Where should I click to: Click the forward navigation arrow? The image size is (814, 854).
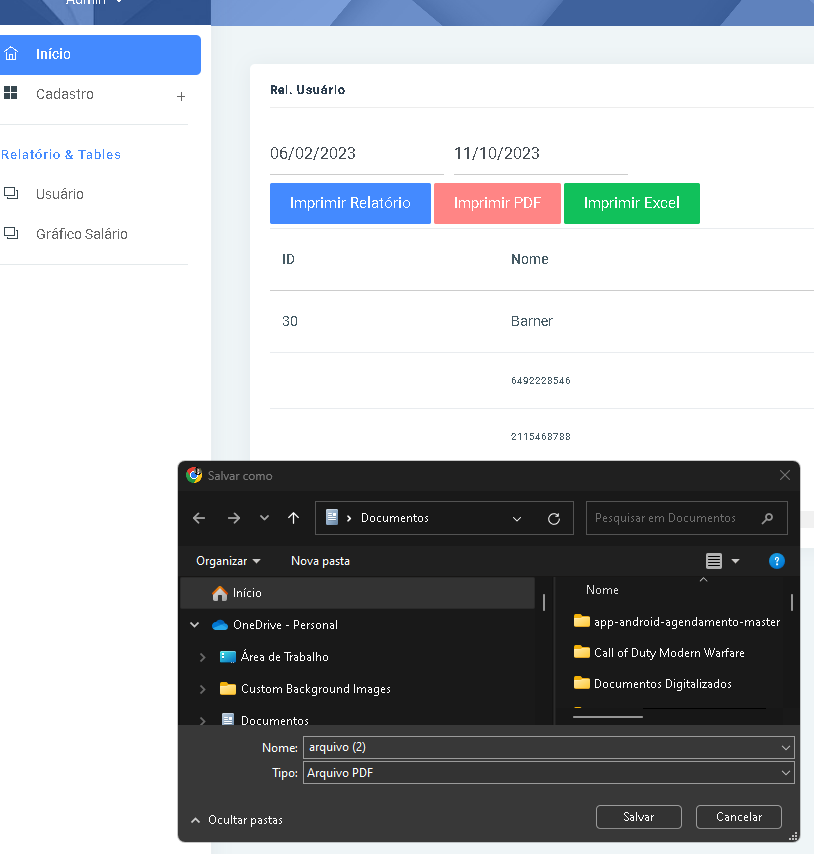click(x=232, y=518)
